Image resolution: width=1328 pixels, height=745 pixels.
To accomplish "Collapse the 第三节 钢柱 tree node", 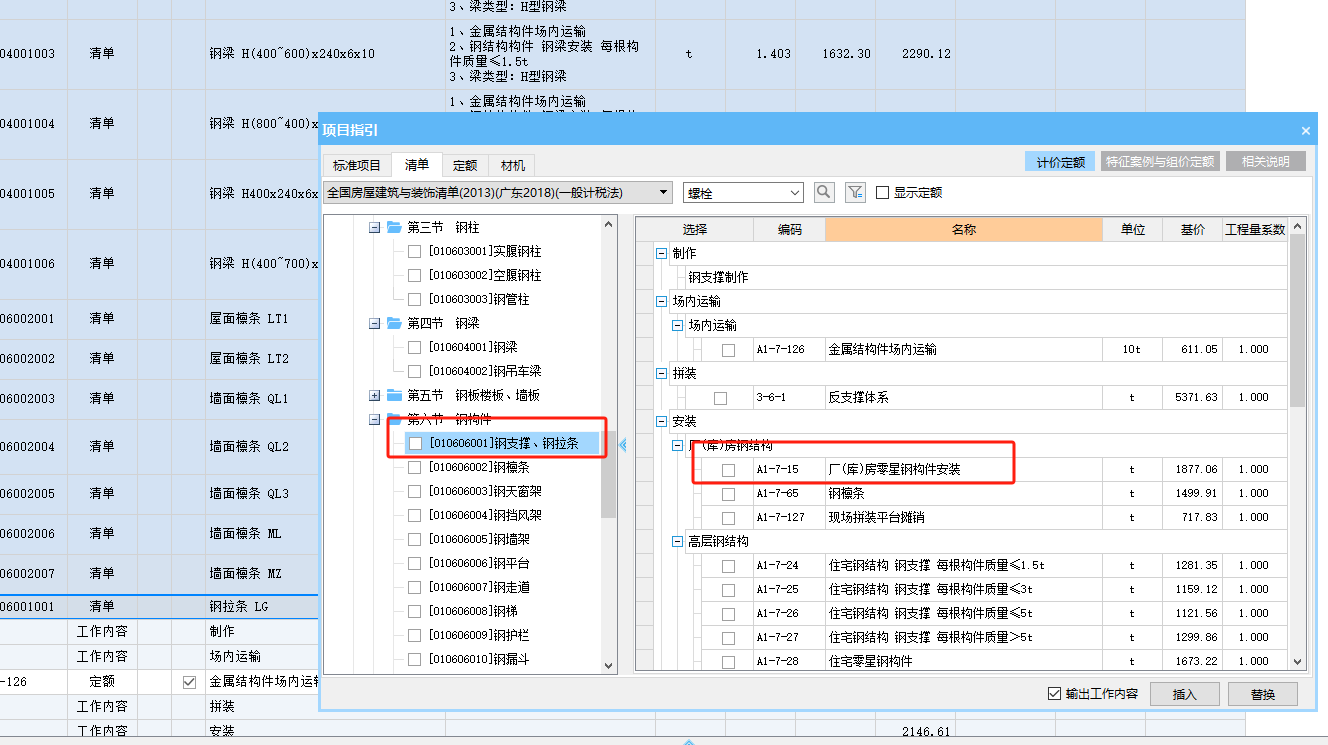I will coord(374,227).
